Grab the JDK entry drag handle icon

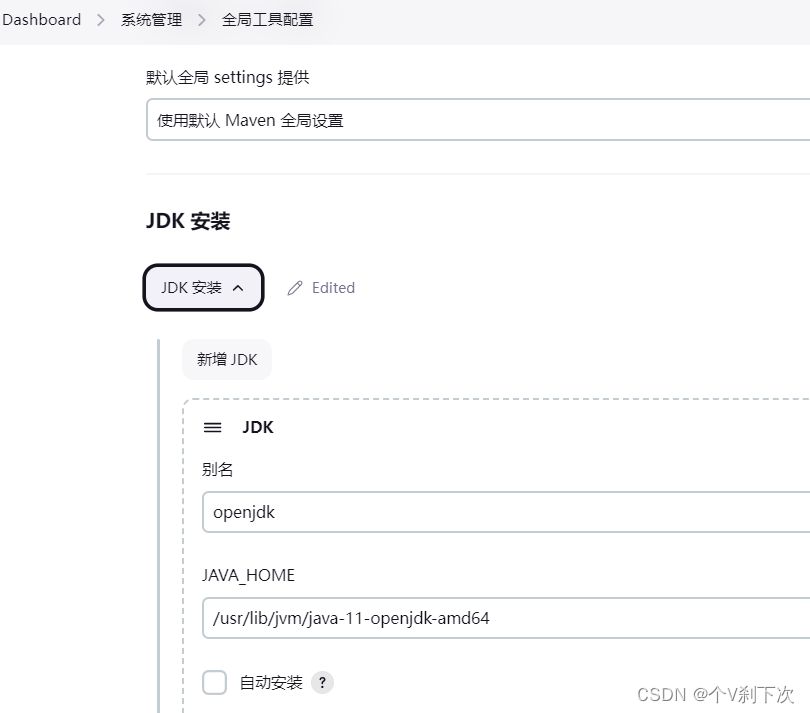point(212,428)
